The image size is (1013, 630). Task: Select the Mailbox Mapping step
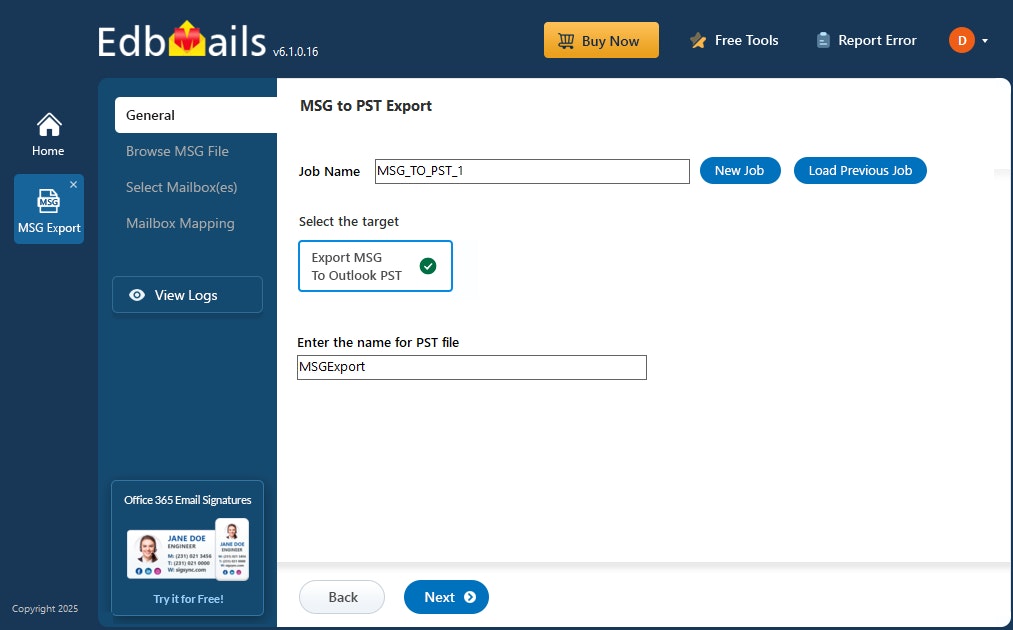(180, 224)
